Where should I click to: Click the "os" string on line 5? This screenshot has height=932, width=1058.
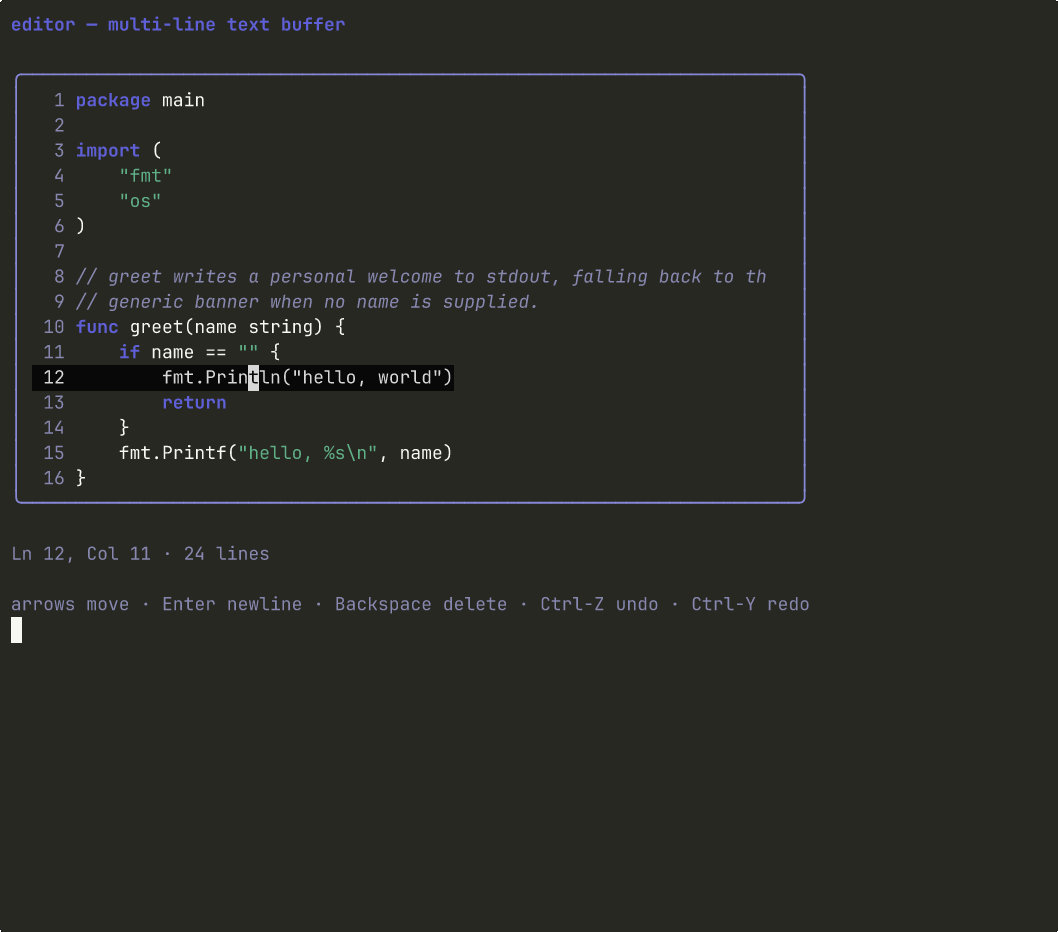pos(140,201)
